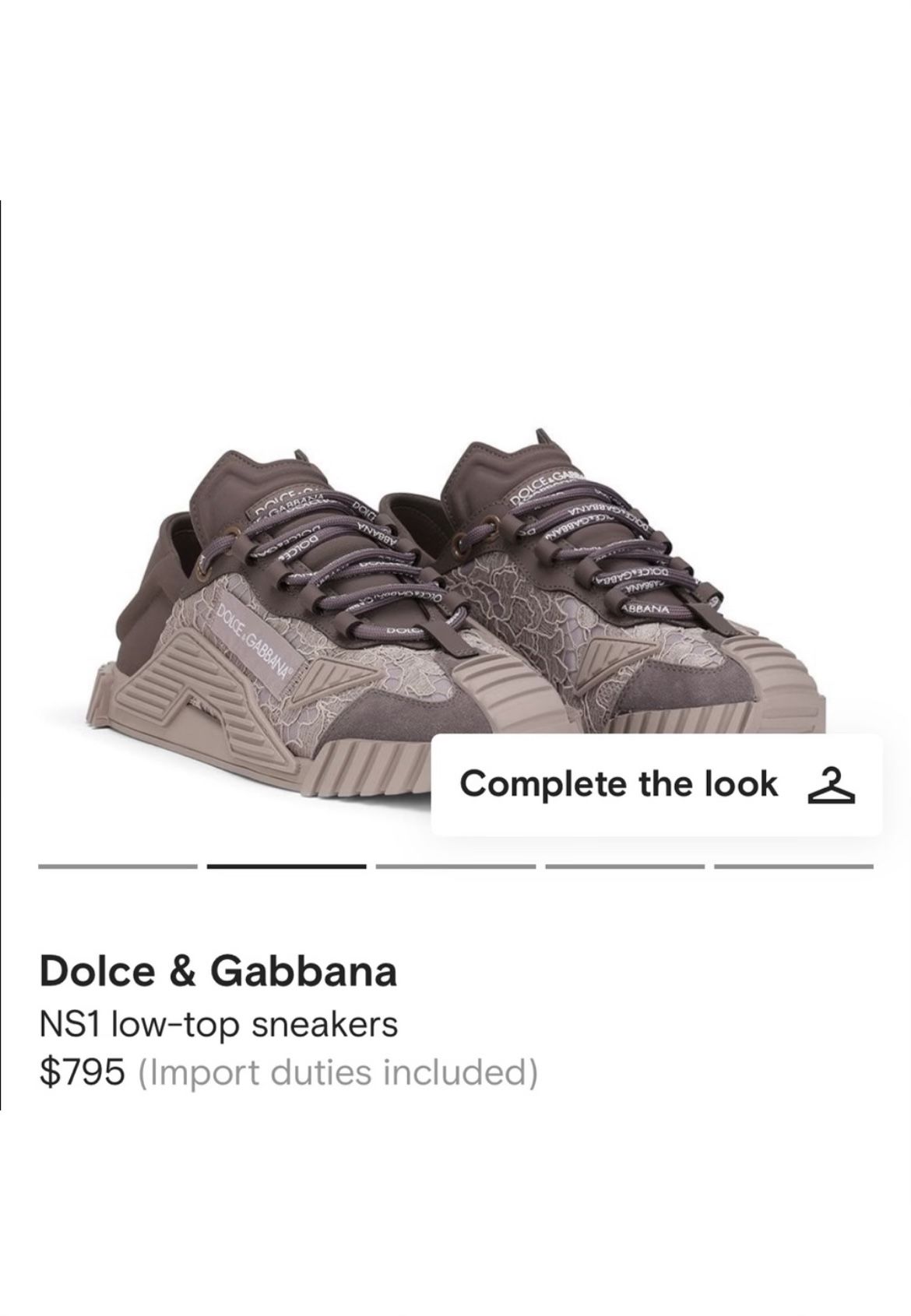
Task: Click the hanger icon on Complete the look
Action: 827,784
